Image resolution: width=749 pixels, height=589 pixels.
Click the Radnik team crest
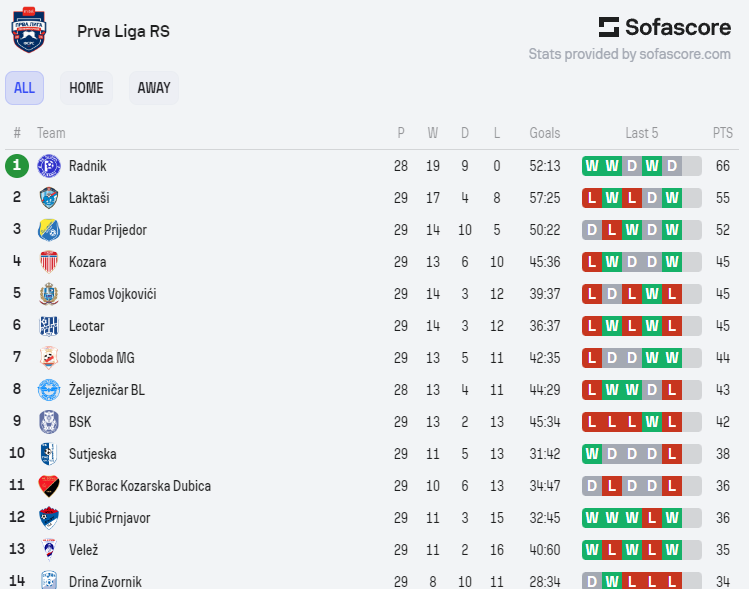click(x=49, y=166)
